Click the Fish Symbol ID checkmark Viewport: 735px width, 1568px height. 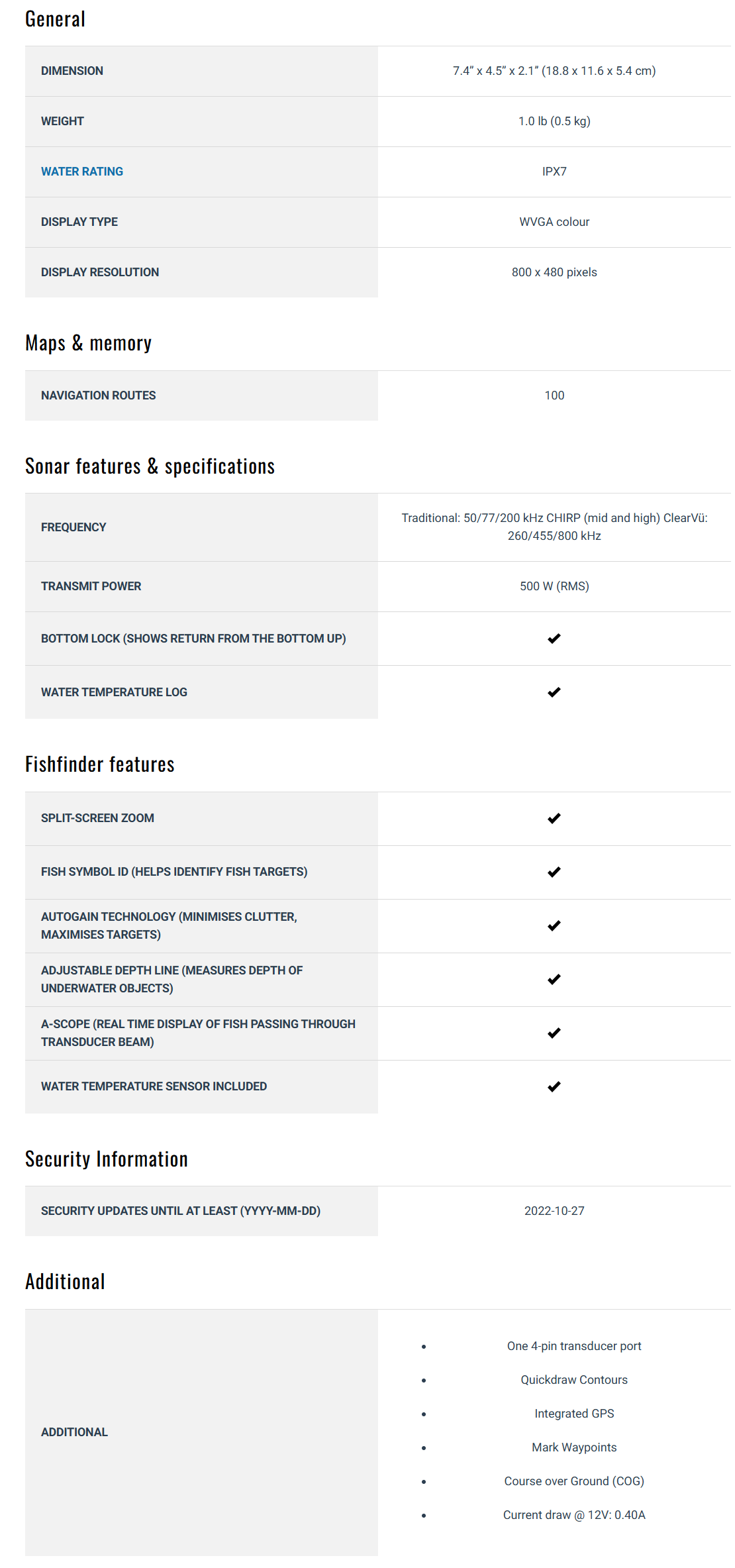tap(554, 872)
